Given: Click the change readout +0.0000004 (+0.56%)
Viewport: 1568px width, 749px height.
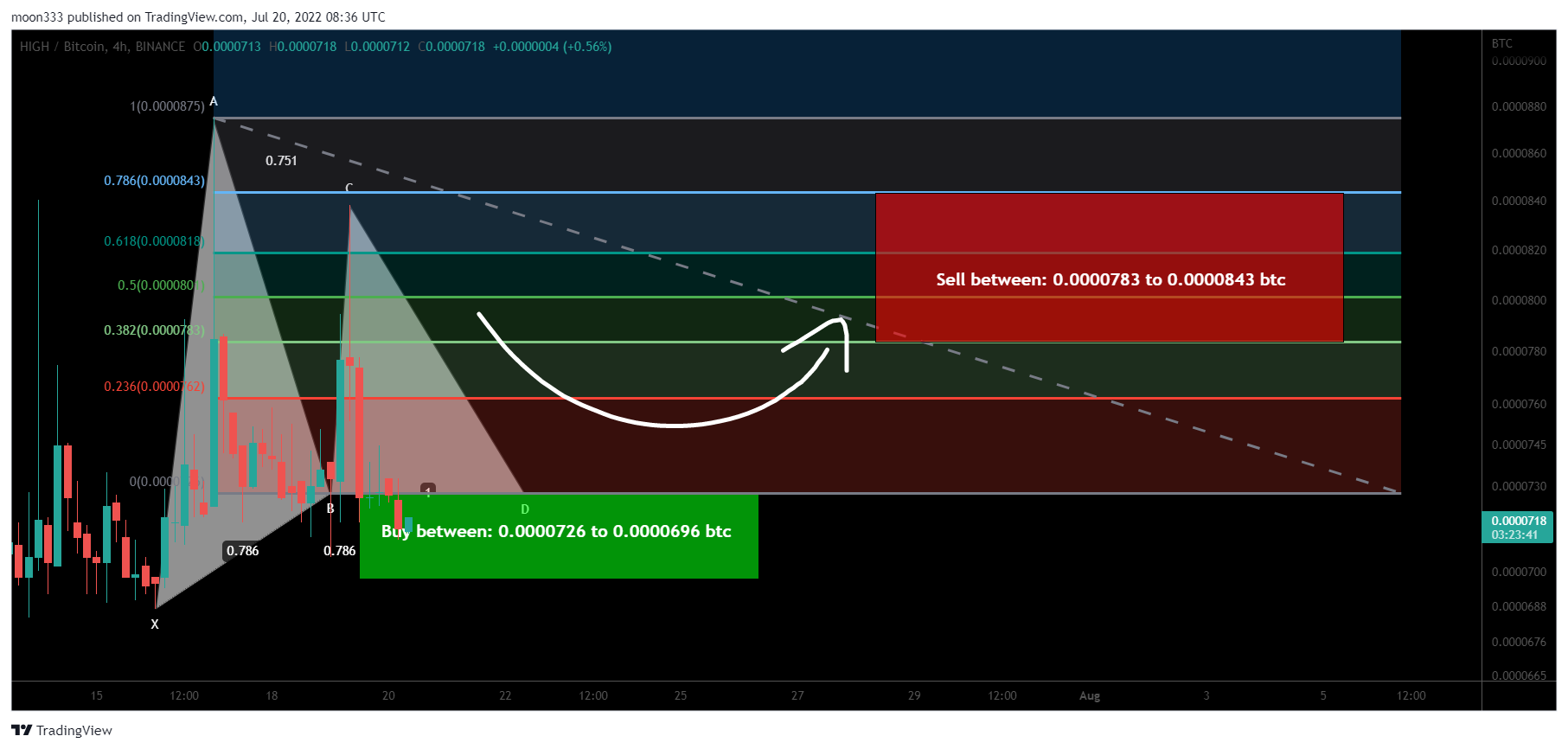Looking at the screenshot, I should click(552, 47).
